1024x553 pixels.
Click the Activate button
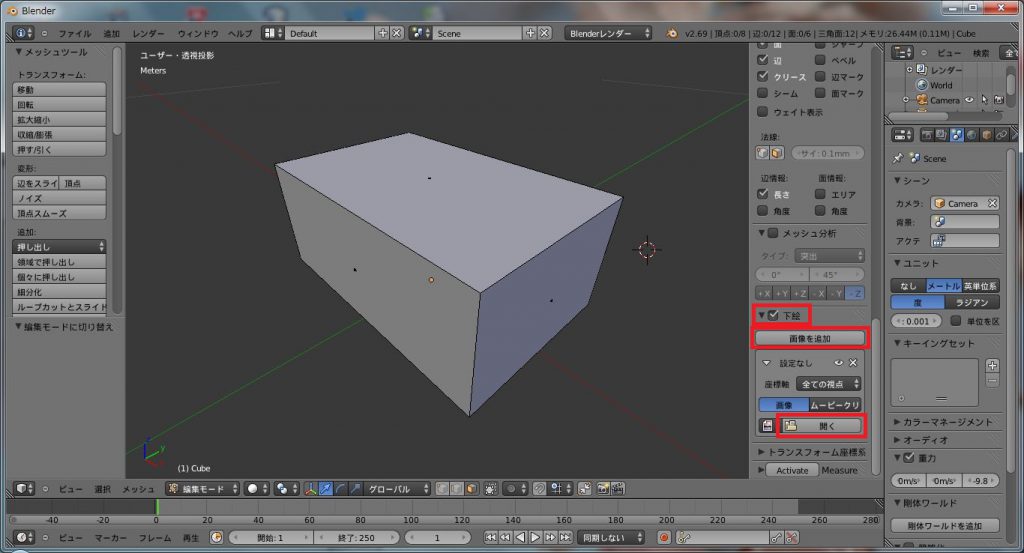coord(792,470)
